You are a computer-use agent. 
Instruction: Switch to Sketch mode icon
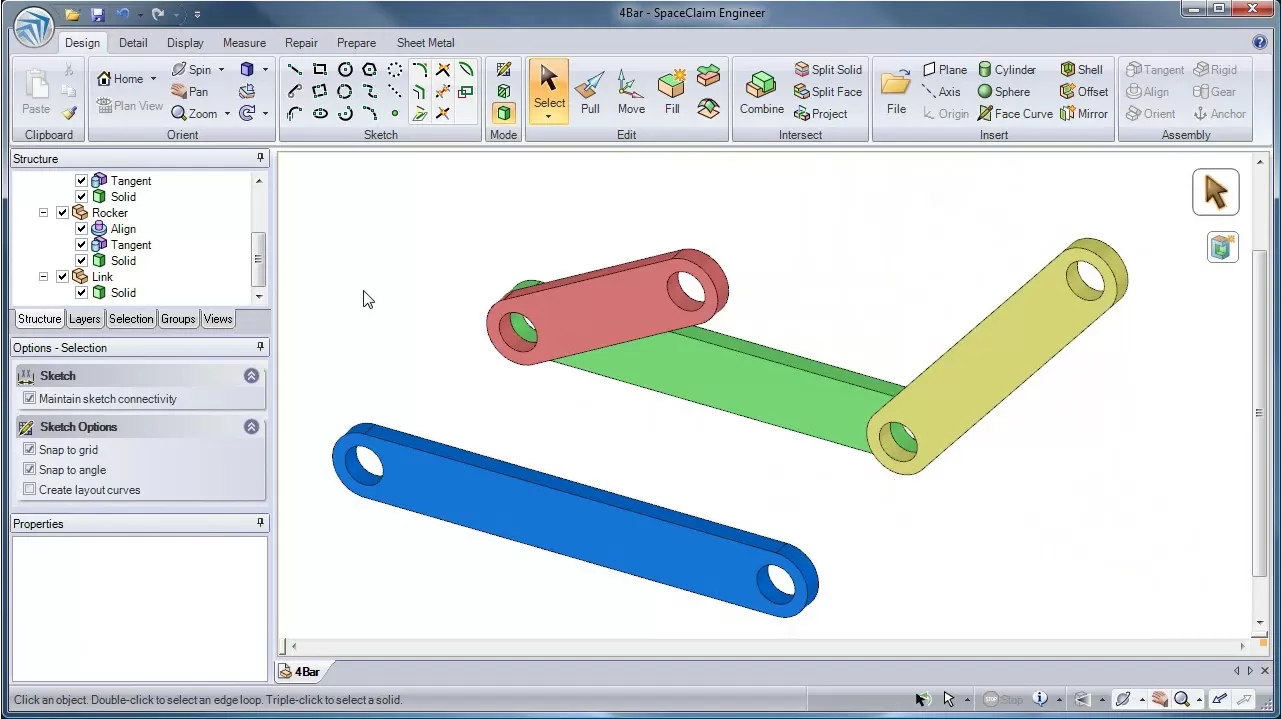(504, 70)
